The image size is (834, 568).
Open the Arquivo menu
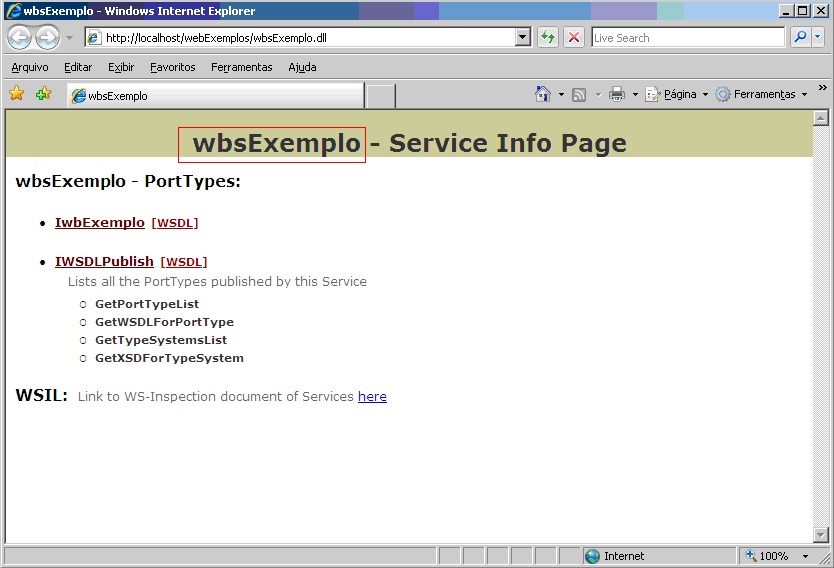coord(30,67)
